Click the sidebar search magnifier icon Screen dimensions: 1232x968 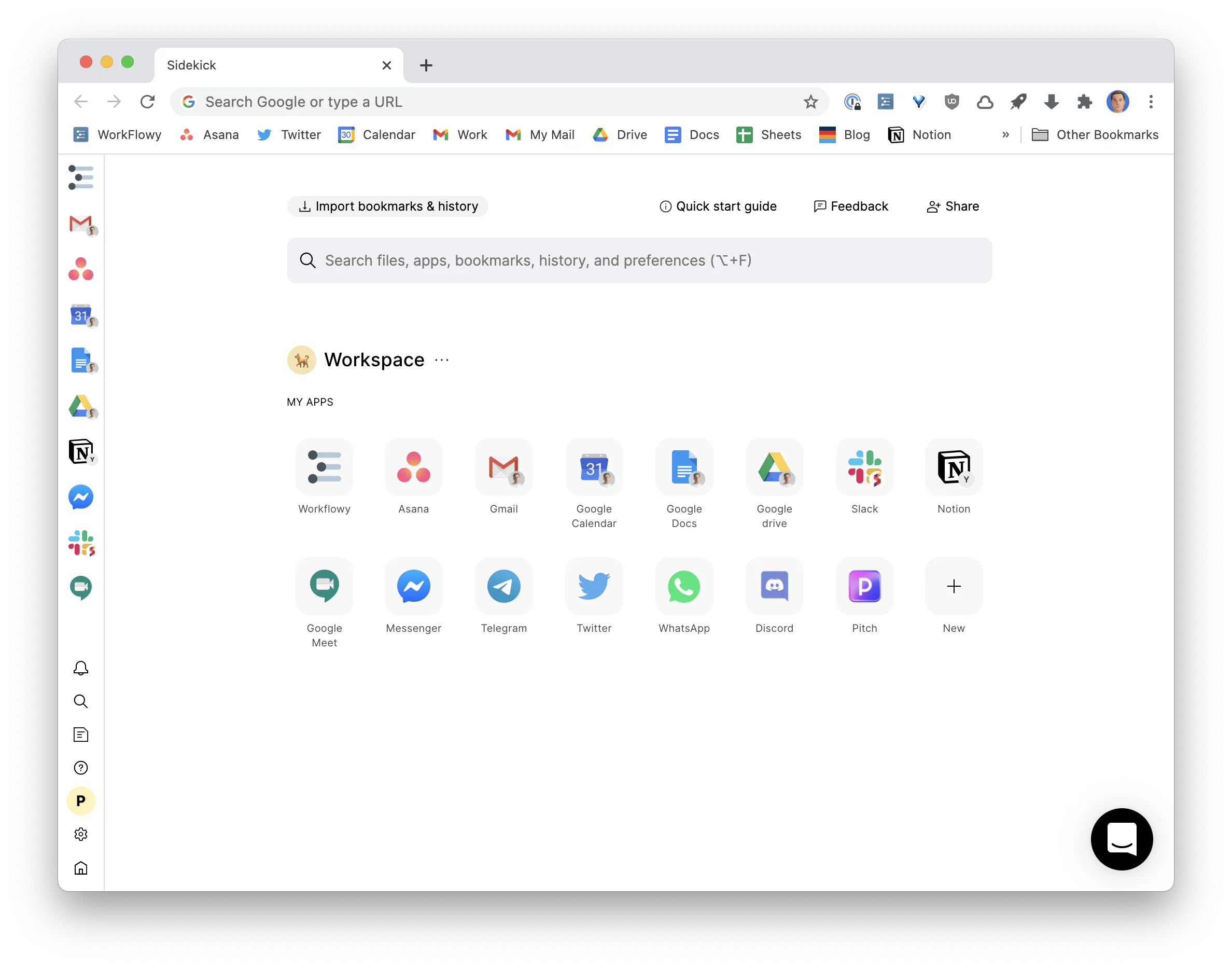point(80,702)
